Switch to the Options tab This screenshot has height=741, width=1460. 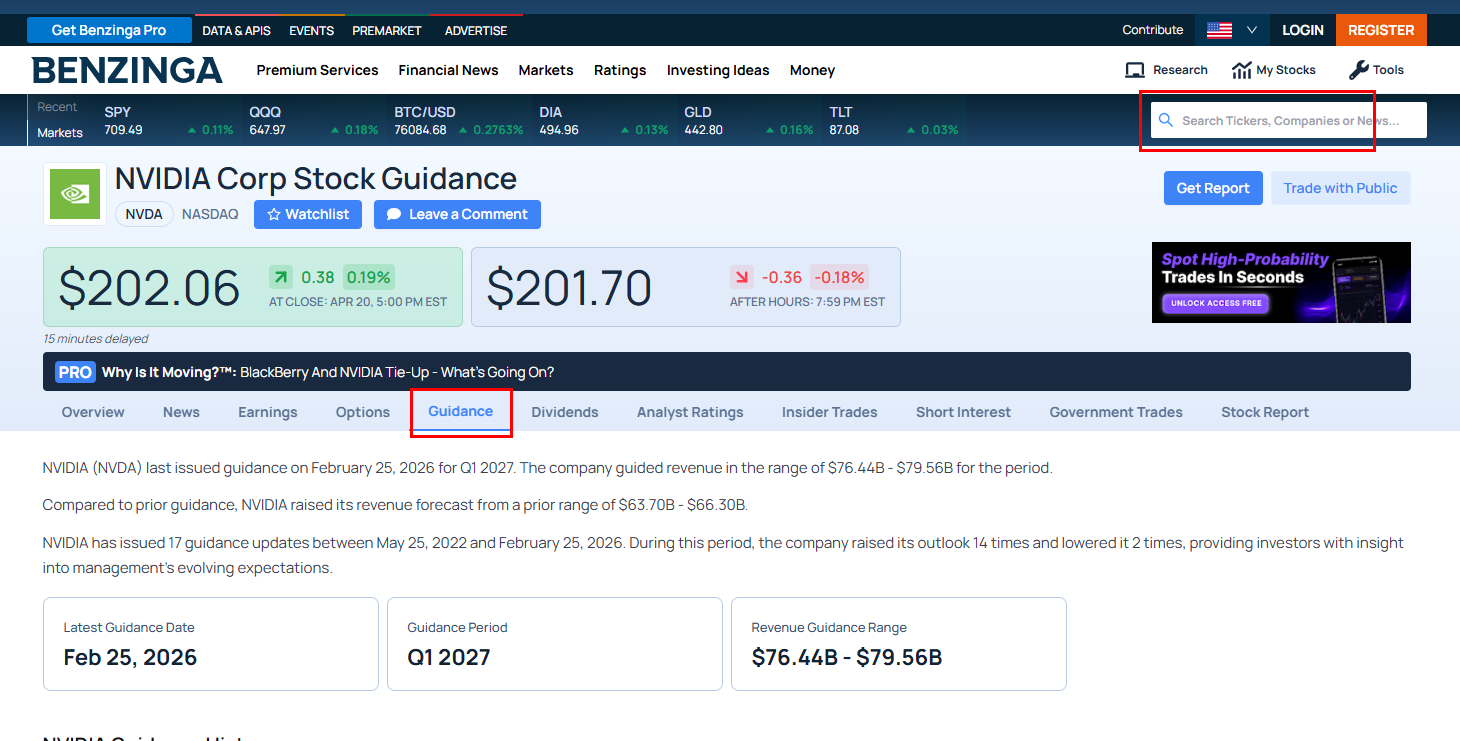[363, 412]
